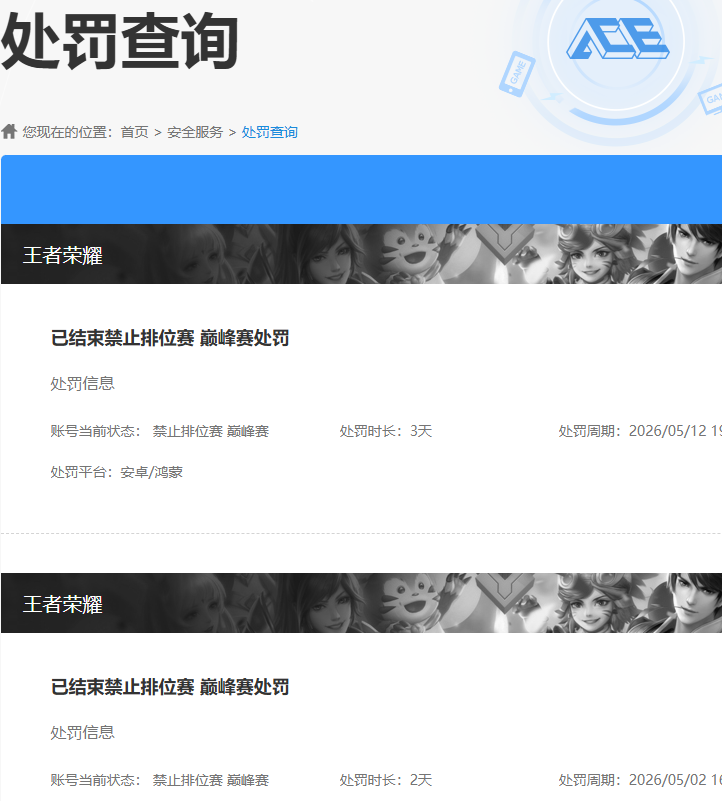Click the 处罚时长：3天 text
722x801 pixels.
coord(386,431)
